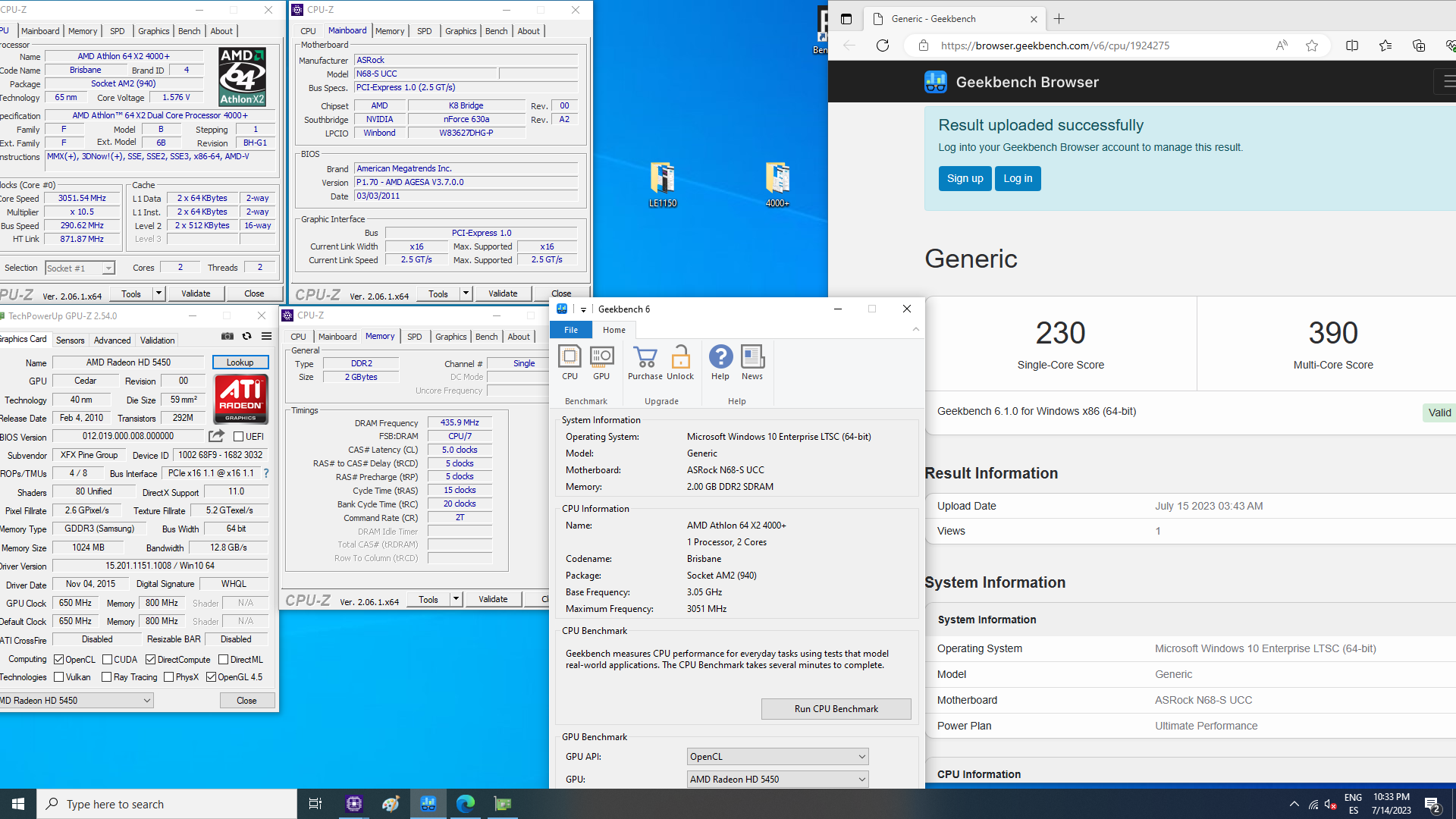
Task: Open Microsoft Edge from taskbar
Action: tap(466, 804)
